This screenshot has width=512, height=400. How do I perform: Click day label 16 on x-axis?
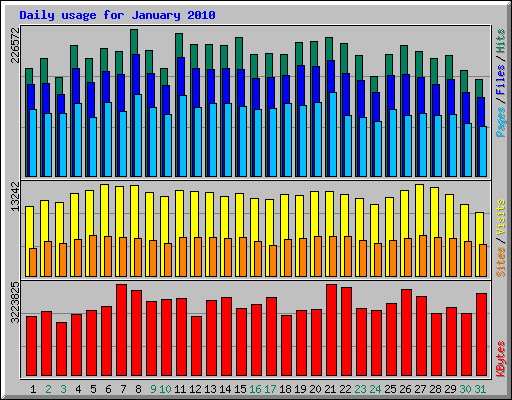(x=255, y=389)
